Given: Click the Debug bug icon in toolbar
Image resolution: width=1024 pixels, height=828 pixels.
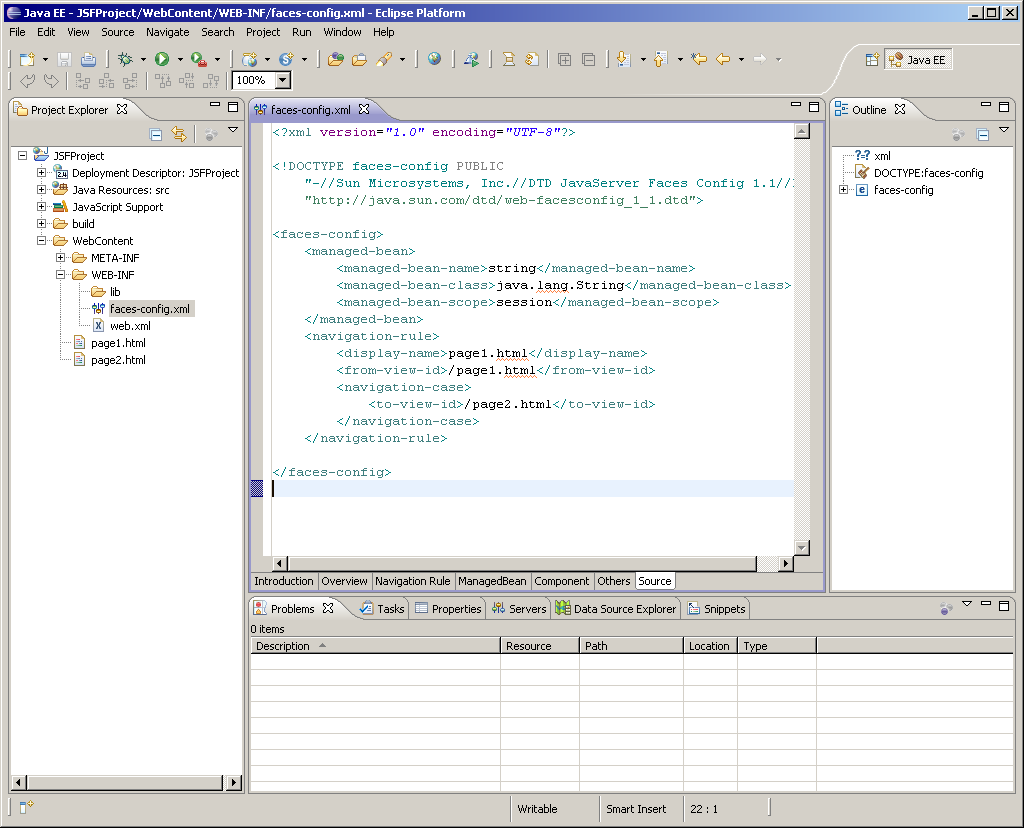Looking at the screenshot, I should point(125,59).
